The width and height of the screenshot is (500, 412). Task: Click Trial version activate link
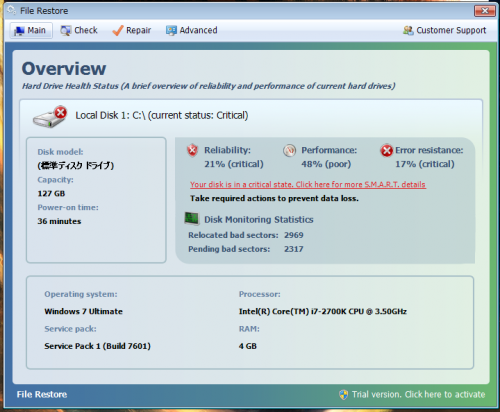pos(419,395)
